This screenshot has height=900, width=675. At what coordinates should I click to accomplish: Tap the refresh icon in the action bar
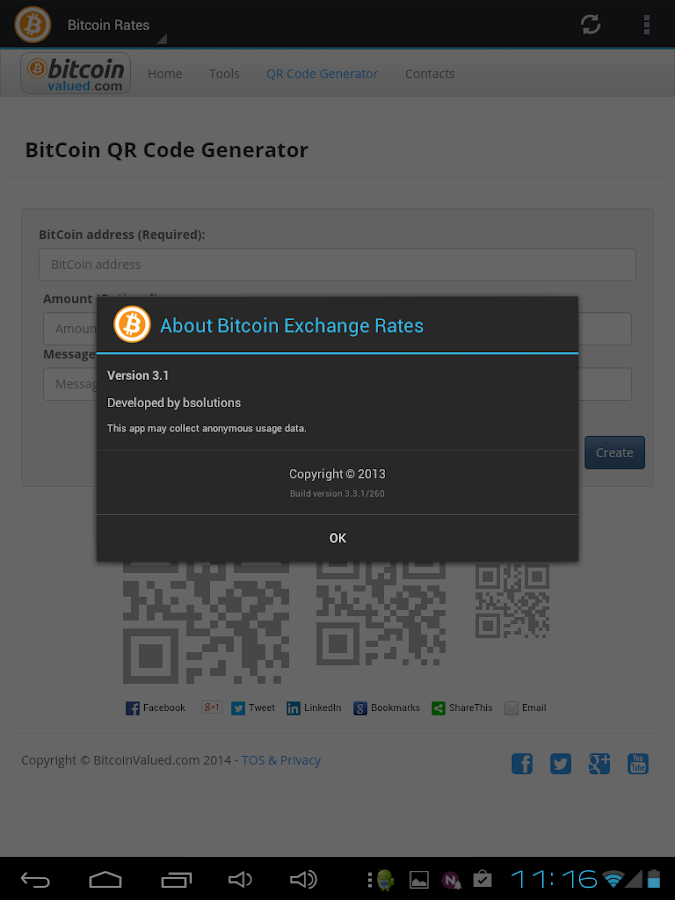click(591, 25)
